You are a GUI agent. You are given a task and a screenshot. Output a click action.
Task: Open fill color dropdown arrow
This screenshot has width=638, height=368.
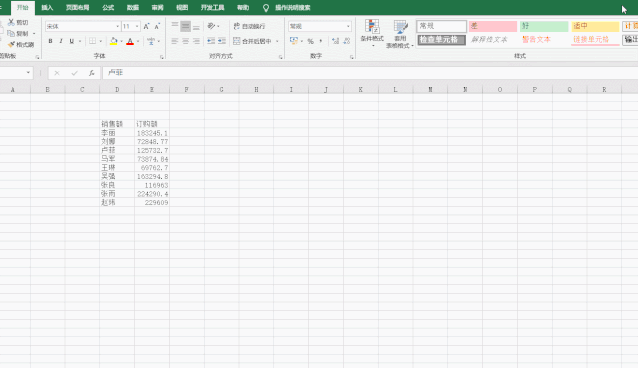[x=121, y=41]
